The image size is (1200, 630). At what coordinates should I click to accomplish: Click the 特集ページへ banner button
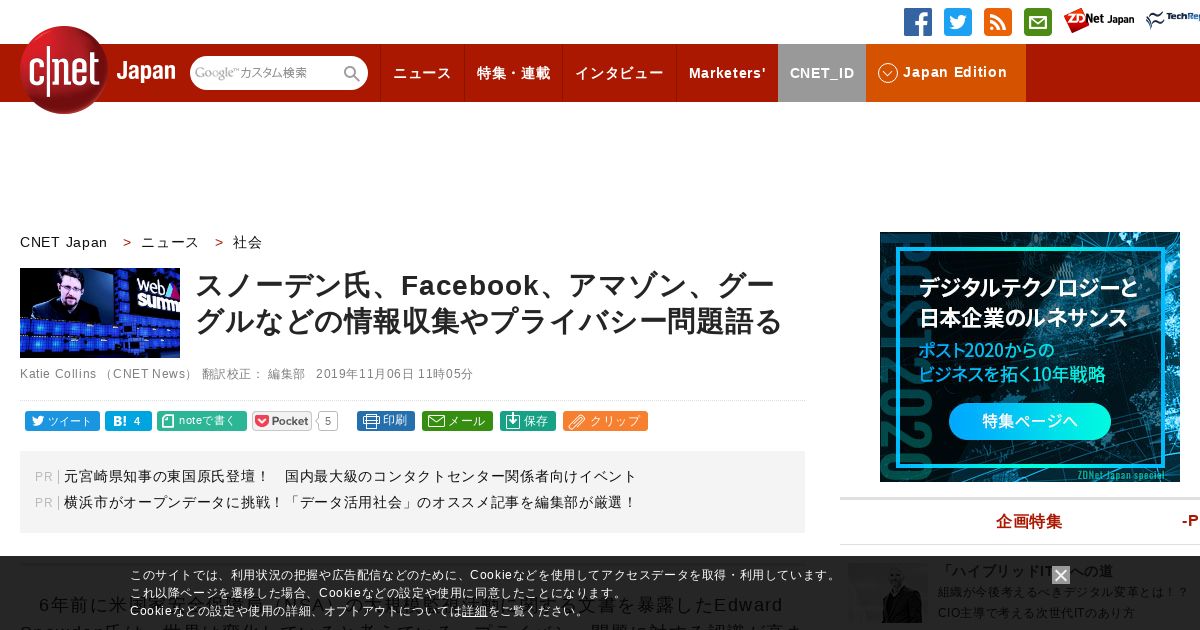coord(1030,421)
